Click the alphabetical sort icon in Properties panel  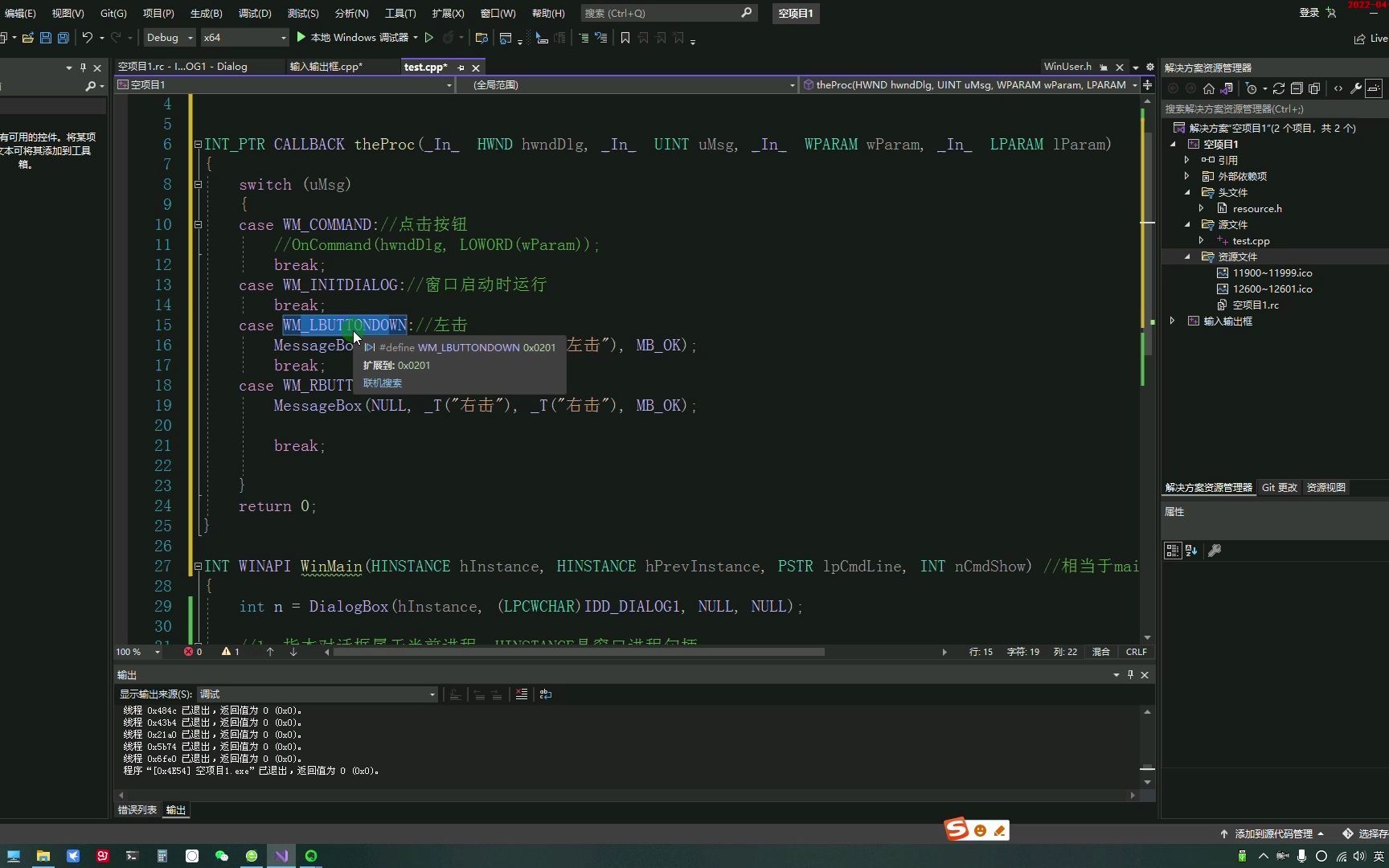[1191, 551]
